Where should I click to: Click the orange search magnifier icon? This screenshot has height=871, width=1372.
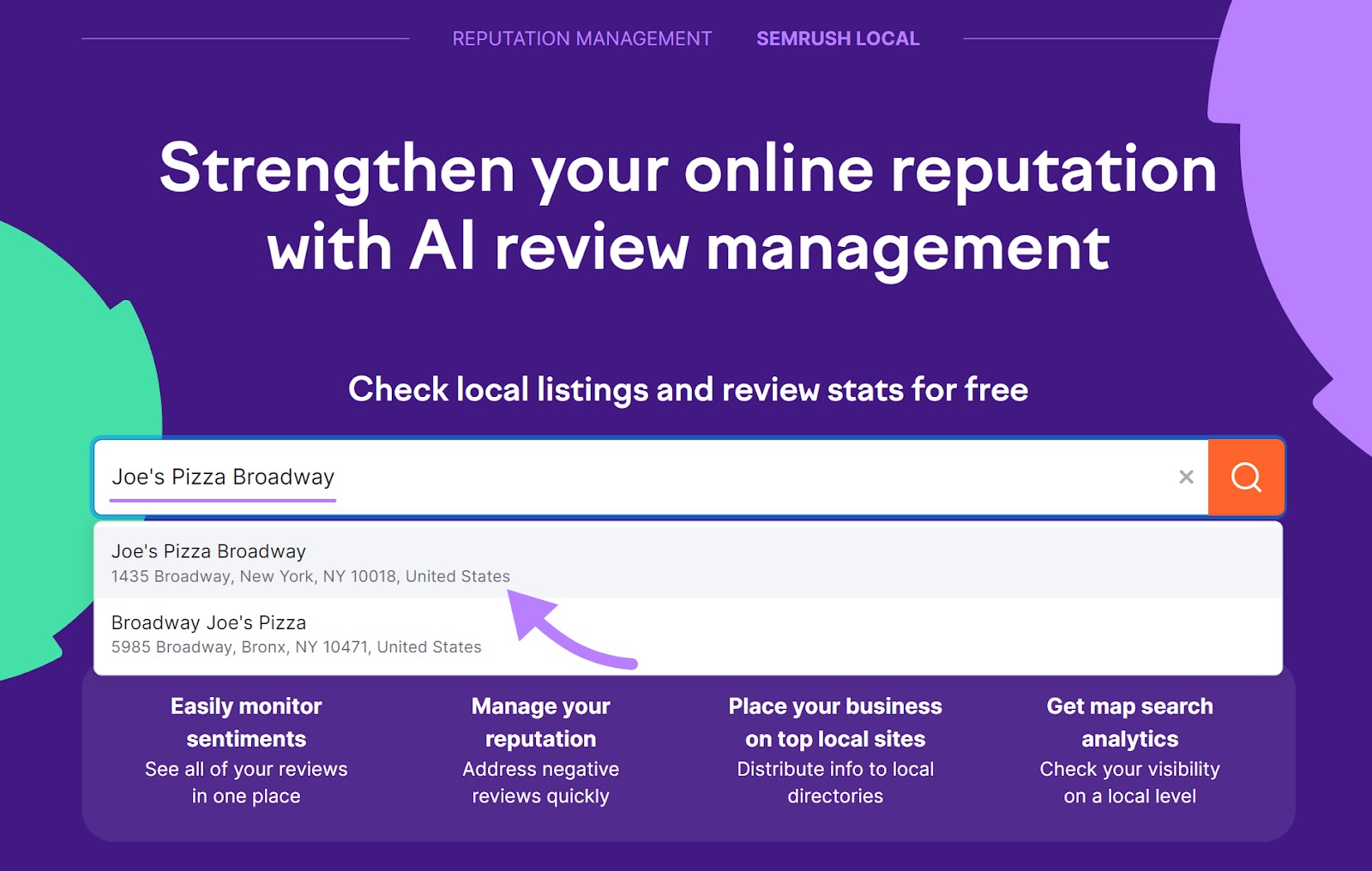[x=1246, y=478]
